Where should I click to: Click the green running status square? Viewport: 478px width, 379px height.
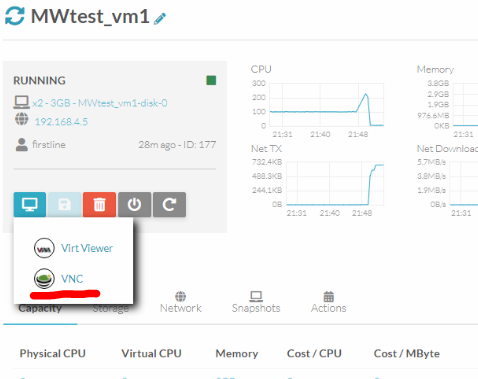(211, 80)
